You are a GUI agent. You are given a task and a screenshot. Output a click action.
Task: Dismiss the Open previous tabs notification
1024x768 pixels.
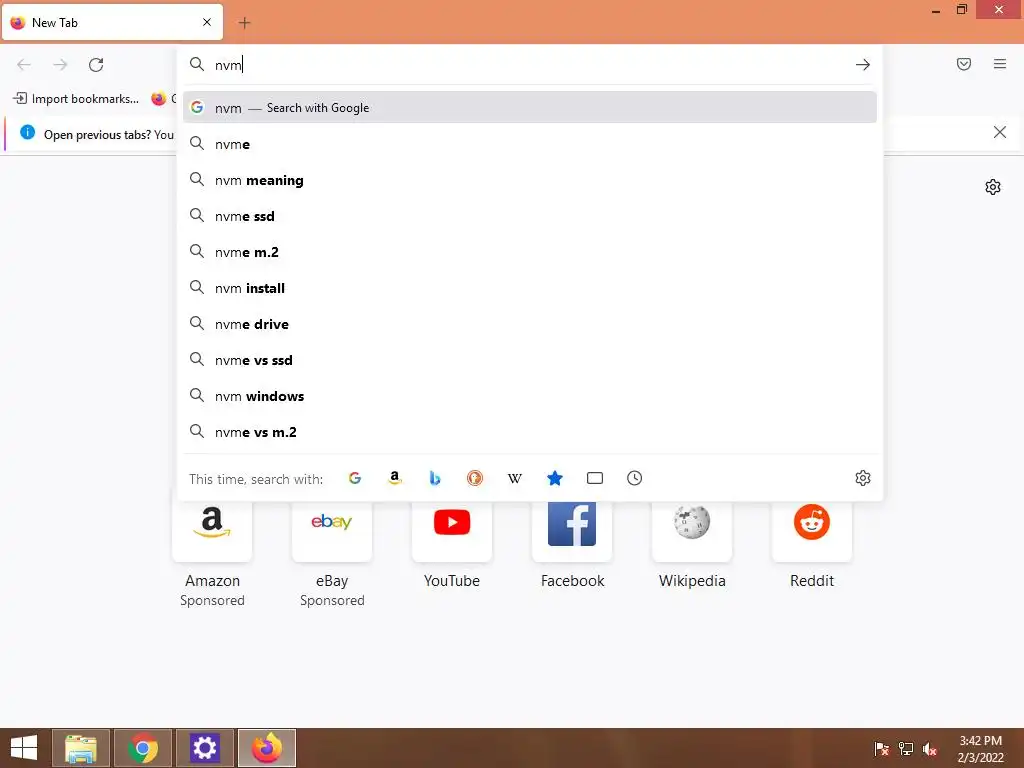point(999,133)
